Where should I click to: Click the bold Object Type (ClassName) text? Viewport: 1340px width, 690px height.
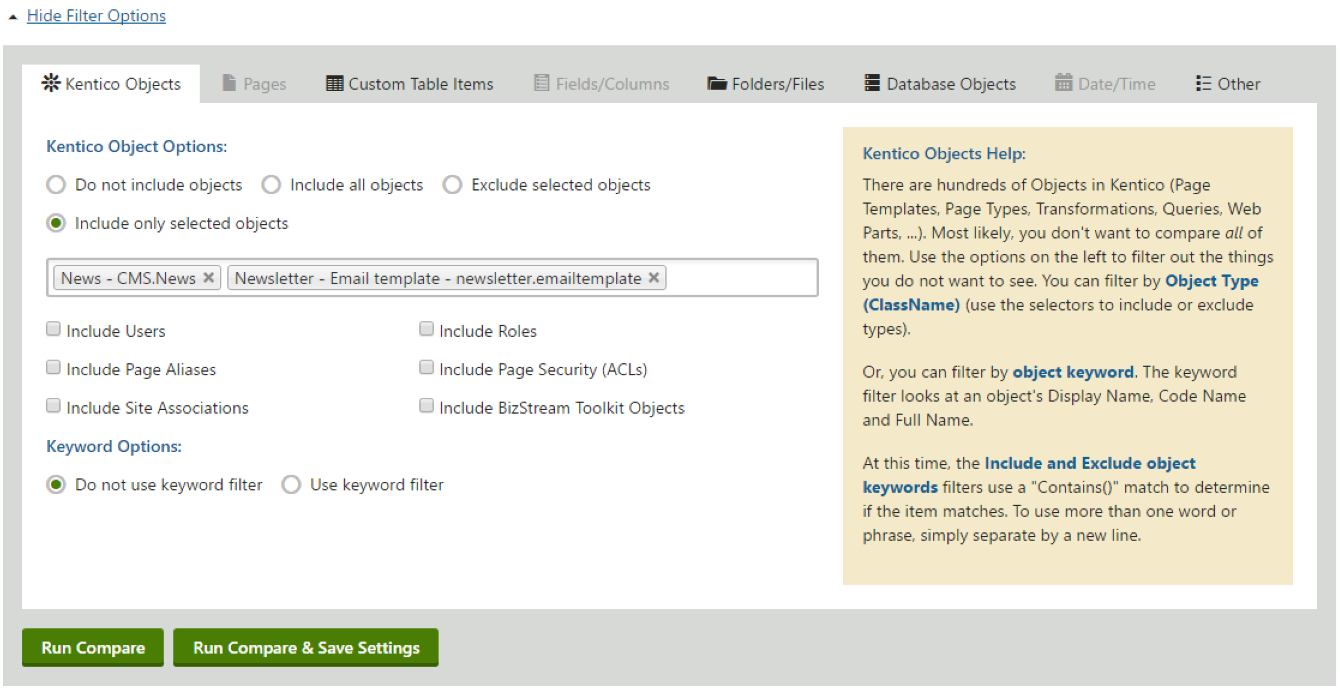tap(1061, 292)
